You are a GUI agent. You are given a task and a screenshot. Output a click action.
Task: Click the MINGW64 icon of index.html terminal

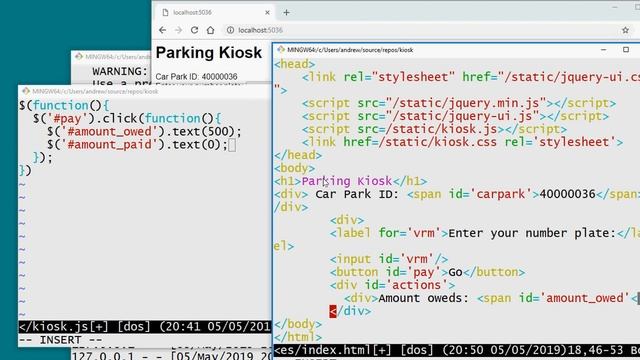click(280, 49)
